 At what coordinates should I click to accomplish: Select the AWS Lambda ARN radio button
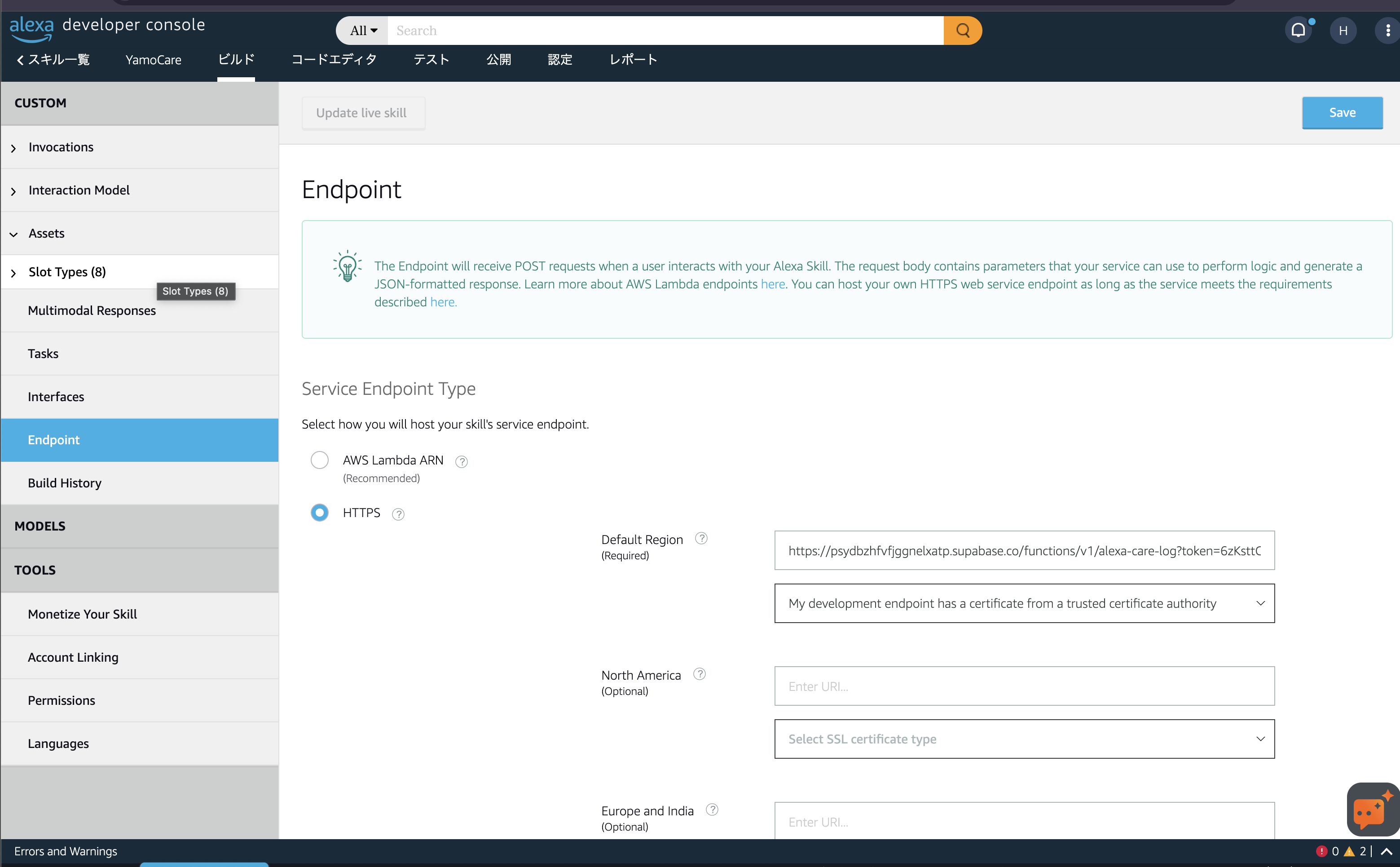click(x=319, y=460)
